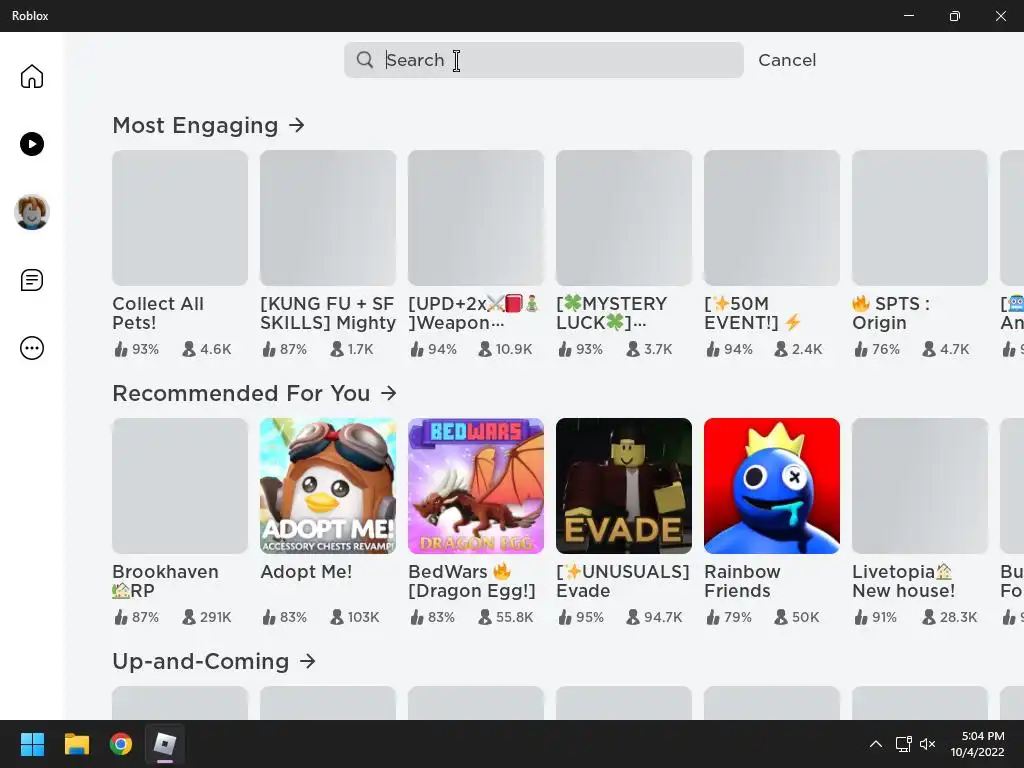The width and height of the screenshot is (1024, 768).
Task: Open the Recommended For You category
Action: tap(241, 393)
